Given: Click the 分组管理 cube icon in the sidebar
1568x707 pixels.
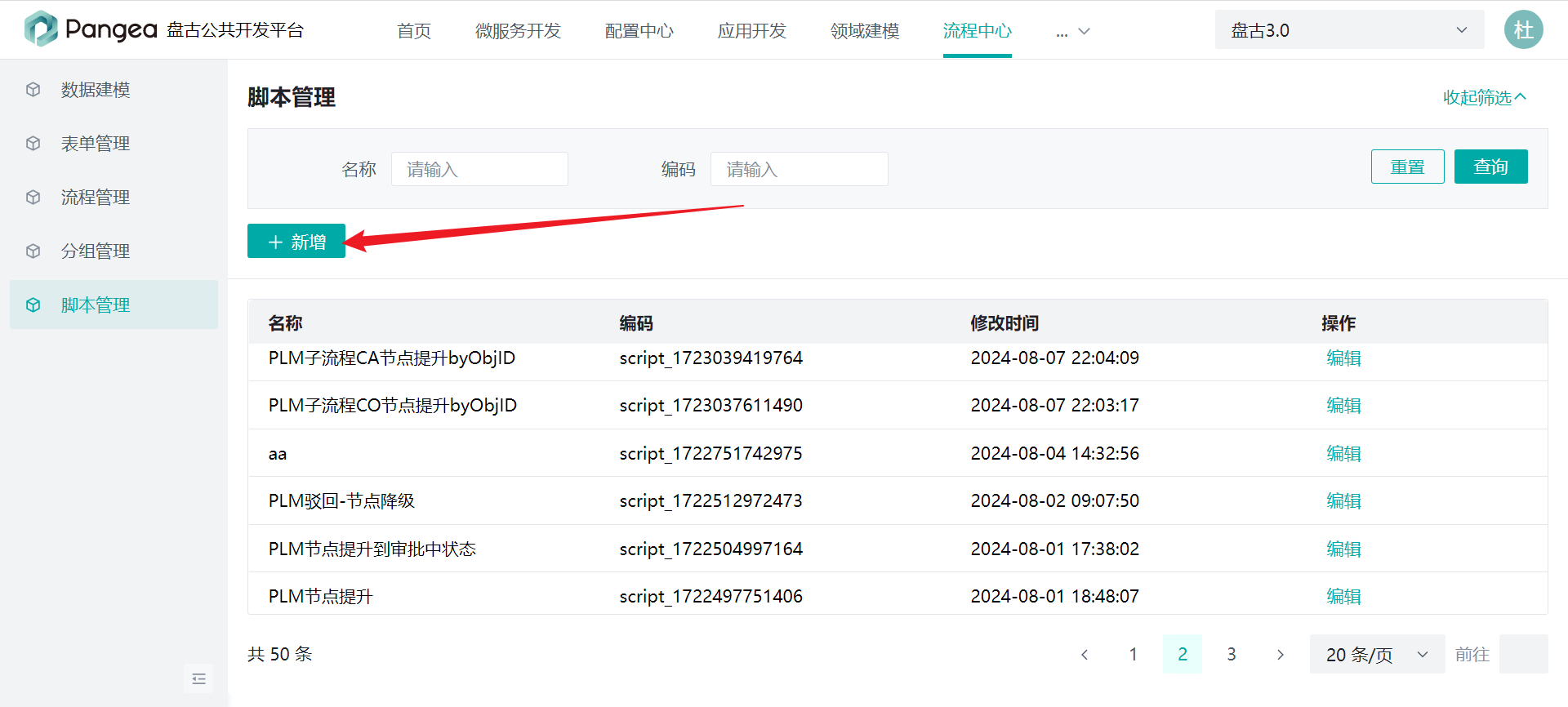Looking at the screenshot, I should point(33,251).
